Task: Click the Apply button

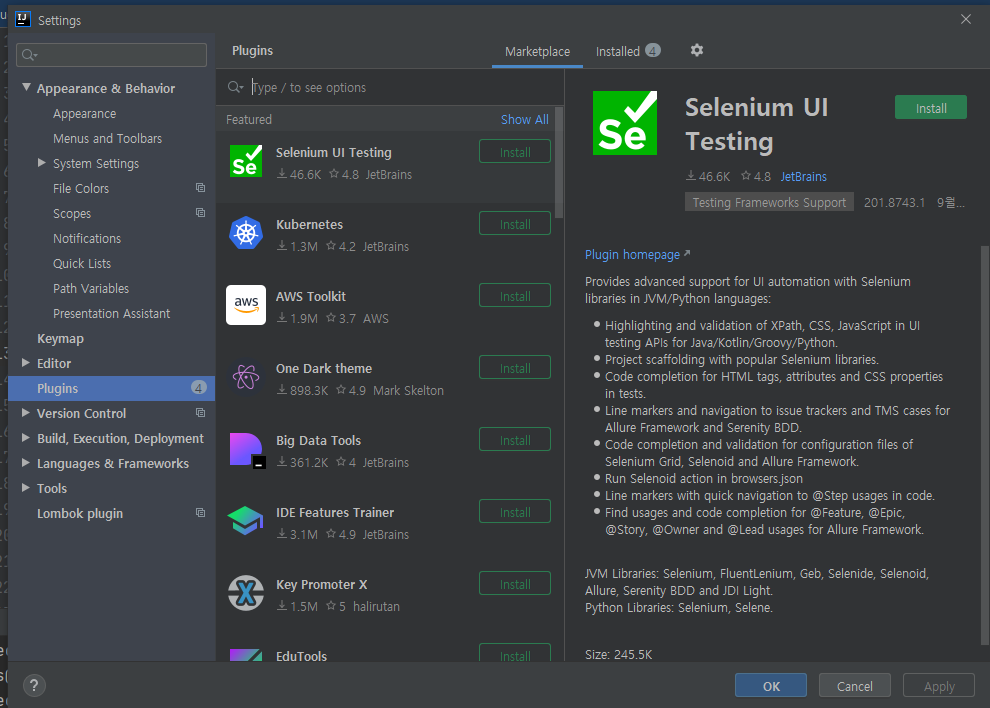Action: (939, 686)
